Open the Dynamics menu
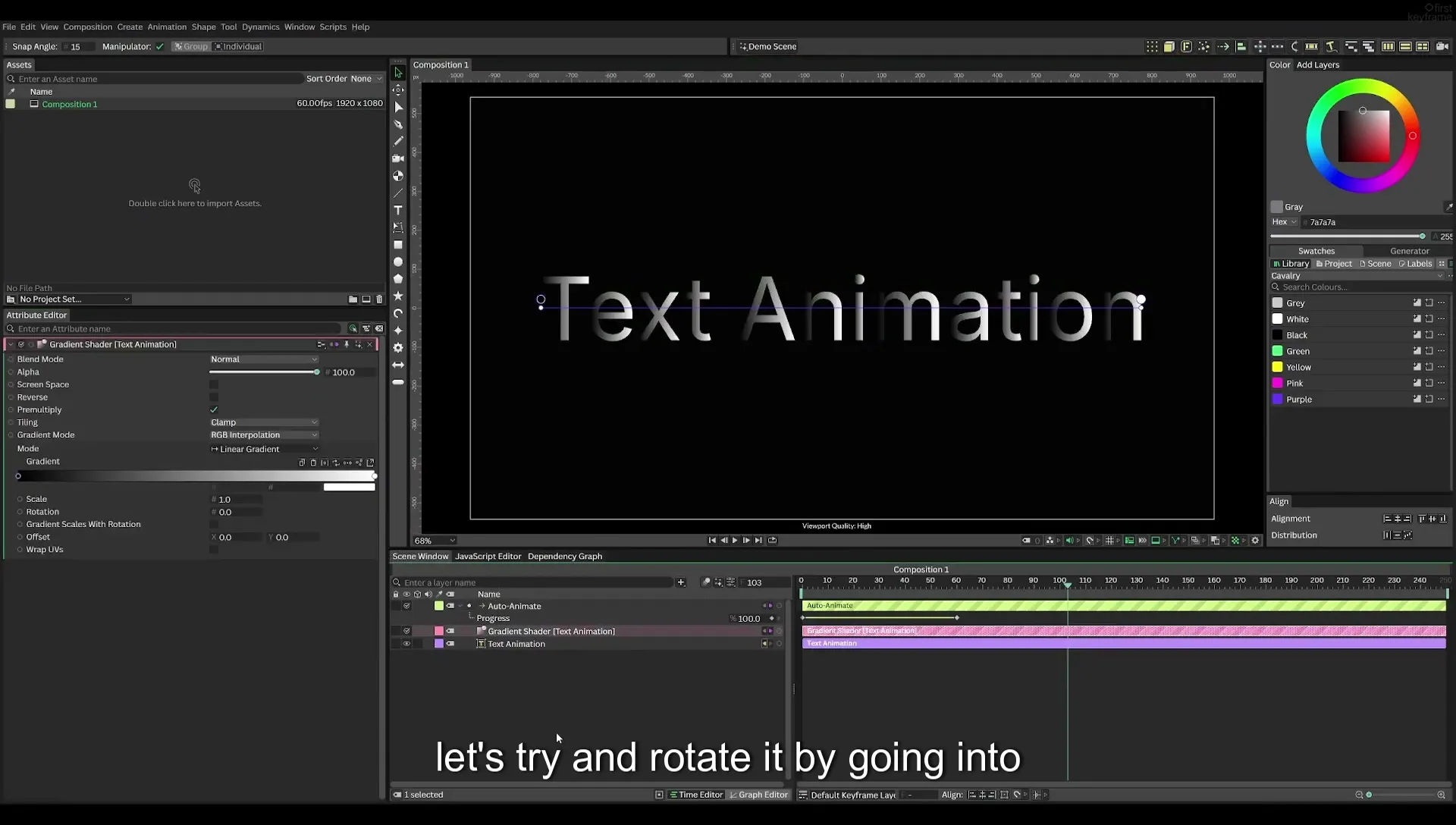Viewport: 1456px width, 825px height. click(x=260, y=27)
